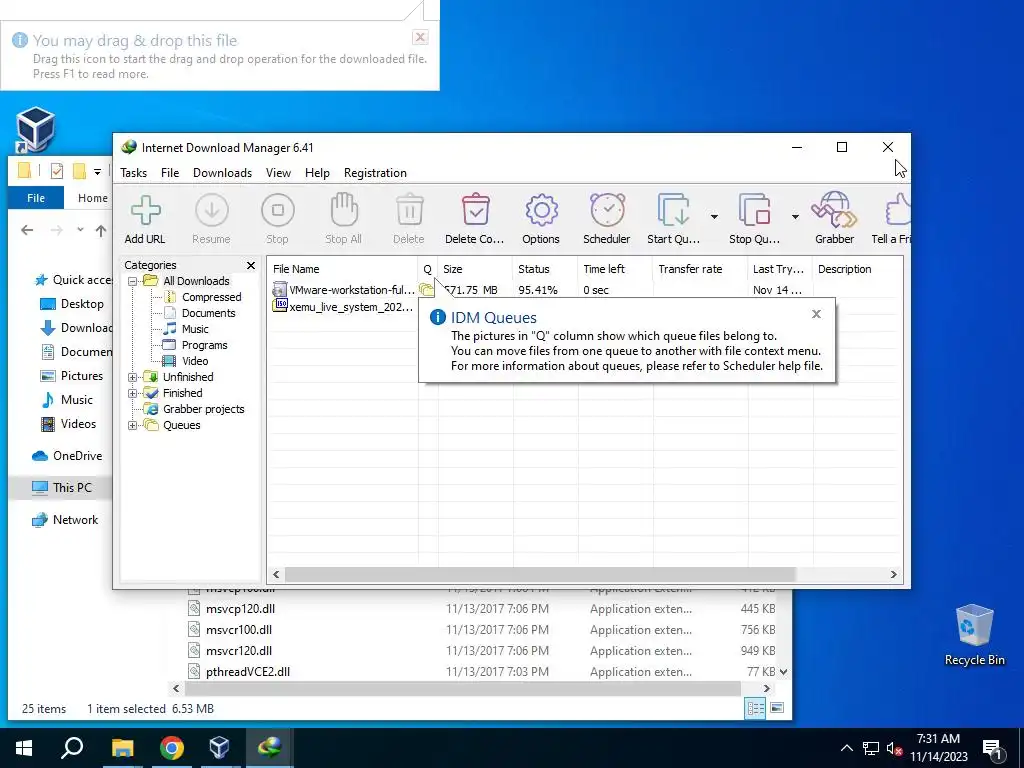Click IDM list horizontal scrollbar right arrow
Viewport: 1024px width, 768px height.
[x=893, y=575]
